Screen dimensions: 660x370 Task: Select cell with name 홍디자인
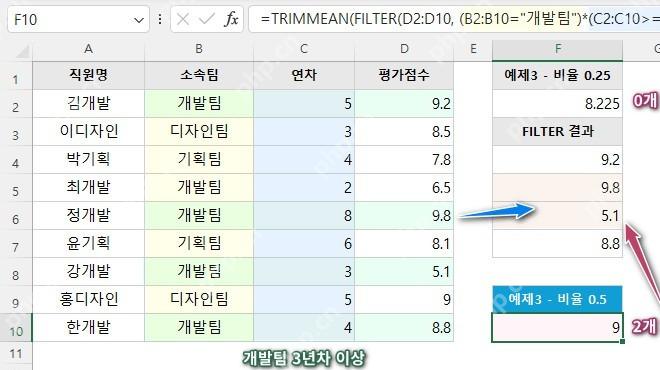point(88,299)
